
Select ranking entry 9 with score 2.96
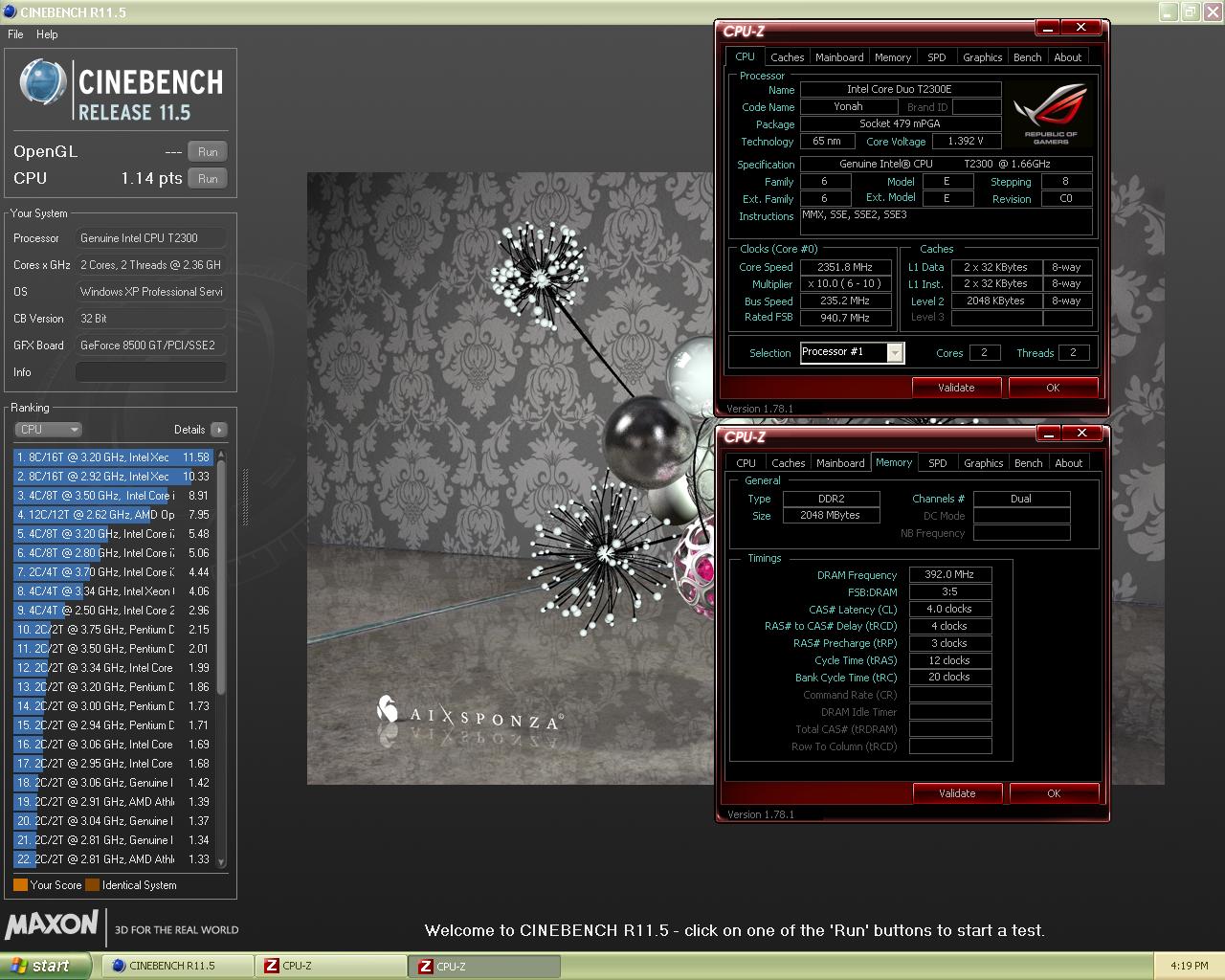click(113, 611)
